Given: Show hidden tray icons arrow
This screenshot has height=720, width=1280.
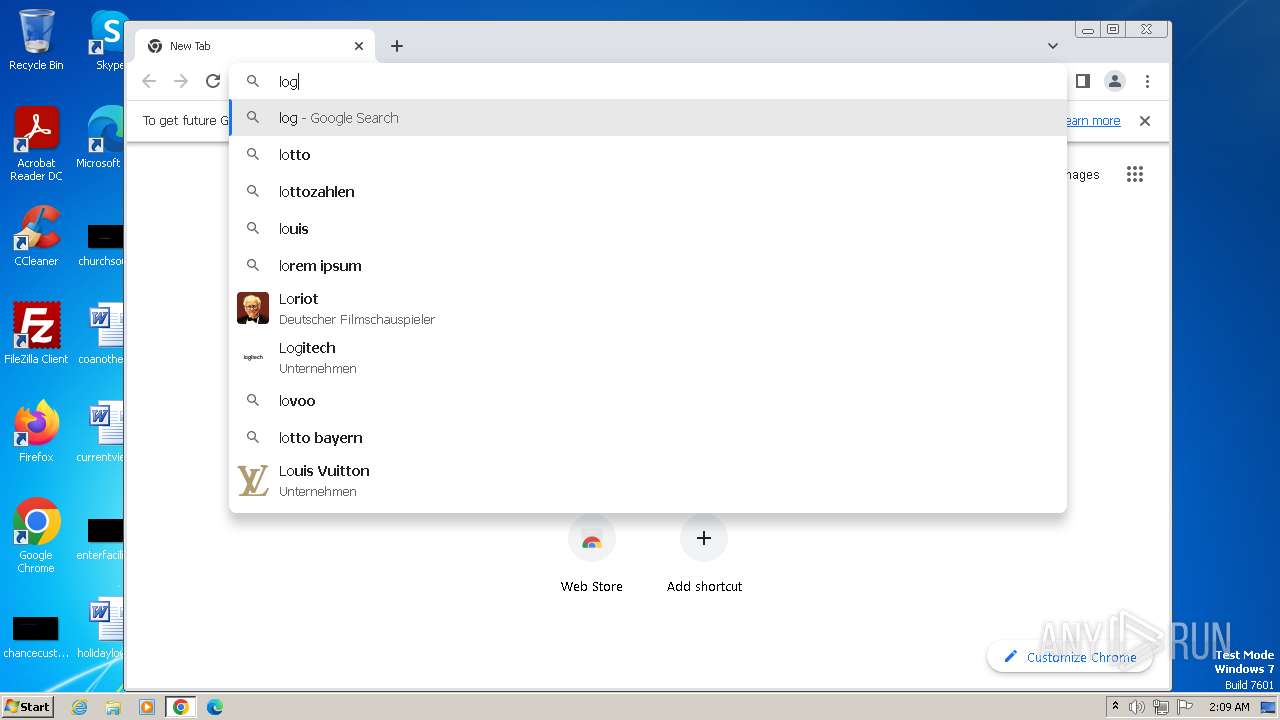Looking at the screenshot, I should click(1115, 707).
